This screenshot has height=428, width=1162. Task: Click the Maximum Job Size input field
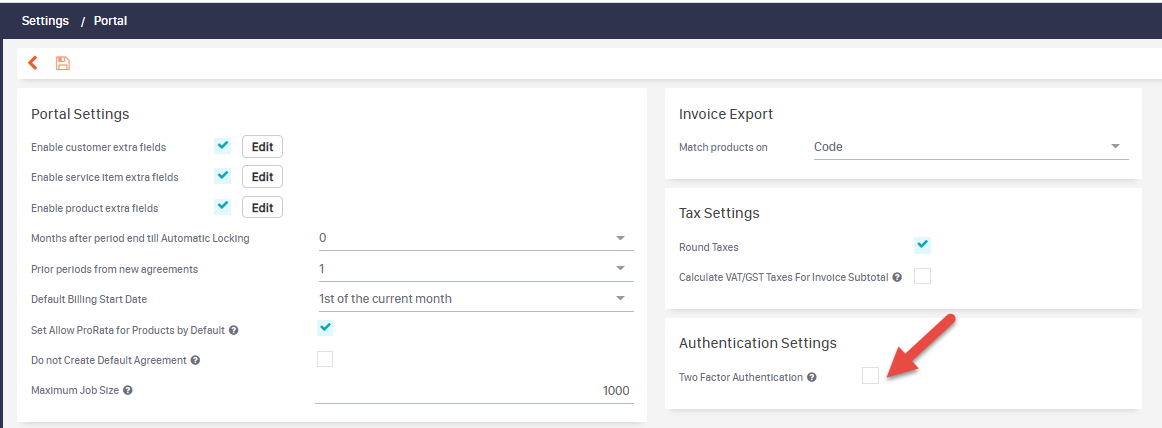click(x=473, y=390)
